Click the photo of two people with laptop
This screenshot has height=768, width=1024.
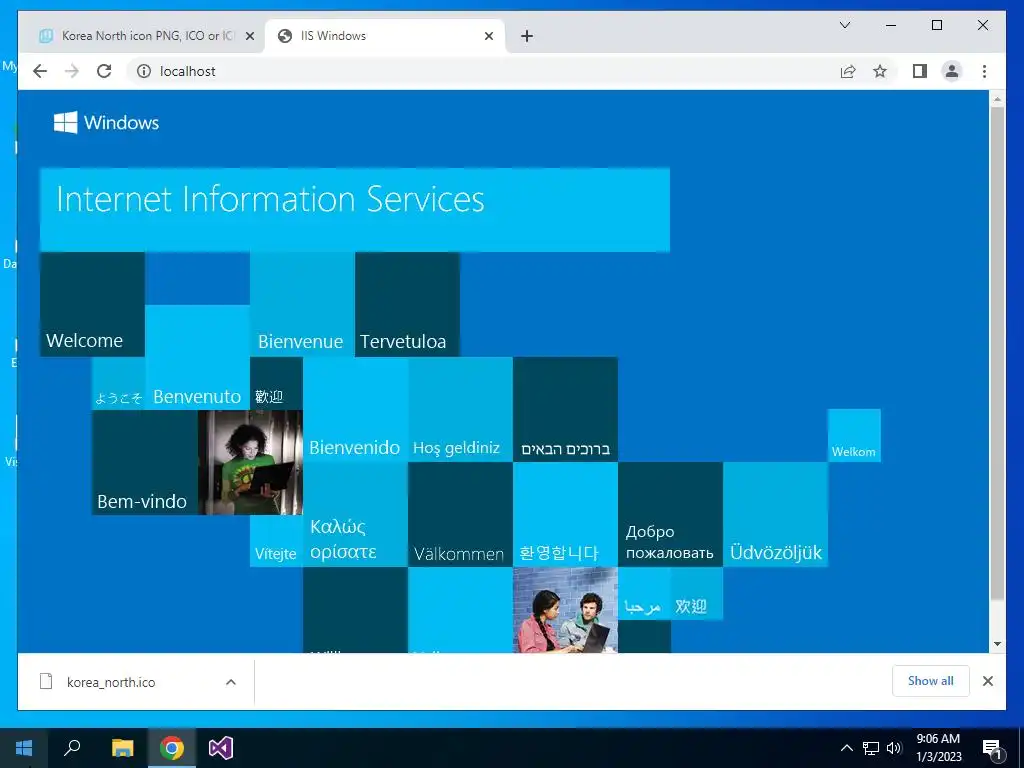point(566,610)
